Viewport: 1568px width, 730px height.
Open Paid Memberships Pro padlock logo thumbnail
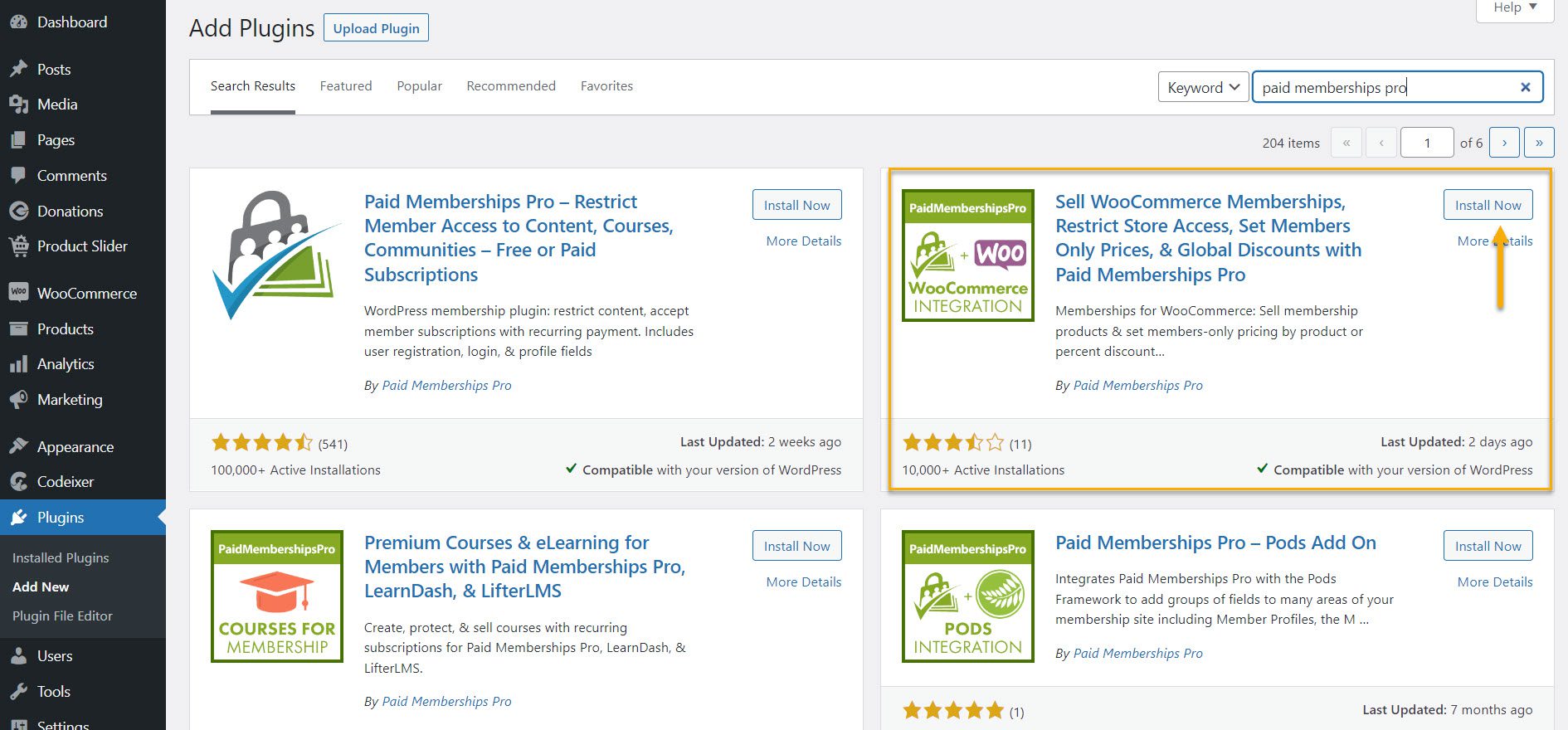(277, 255)
